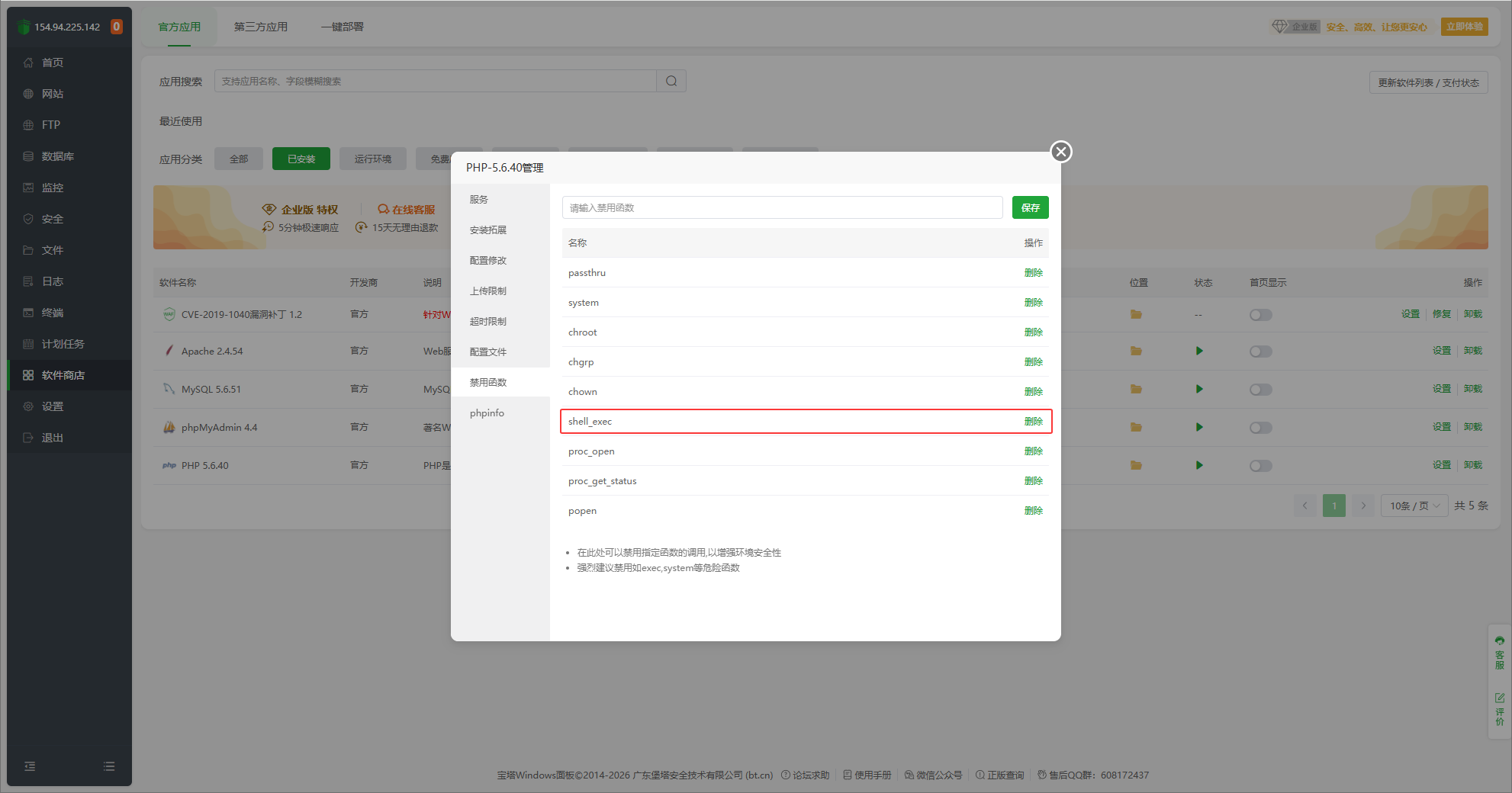
Task: Click previous page arrow in pagination
Action: (1305, 506)
